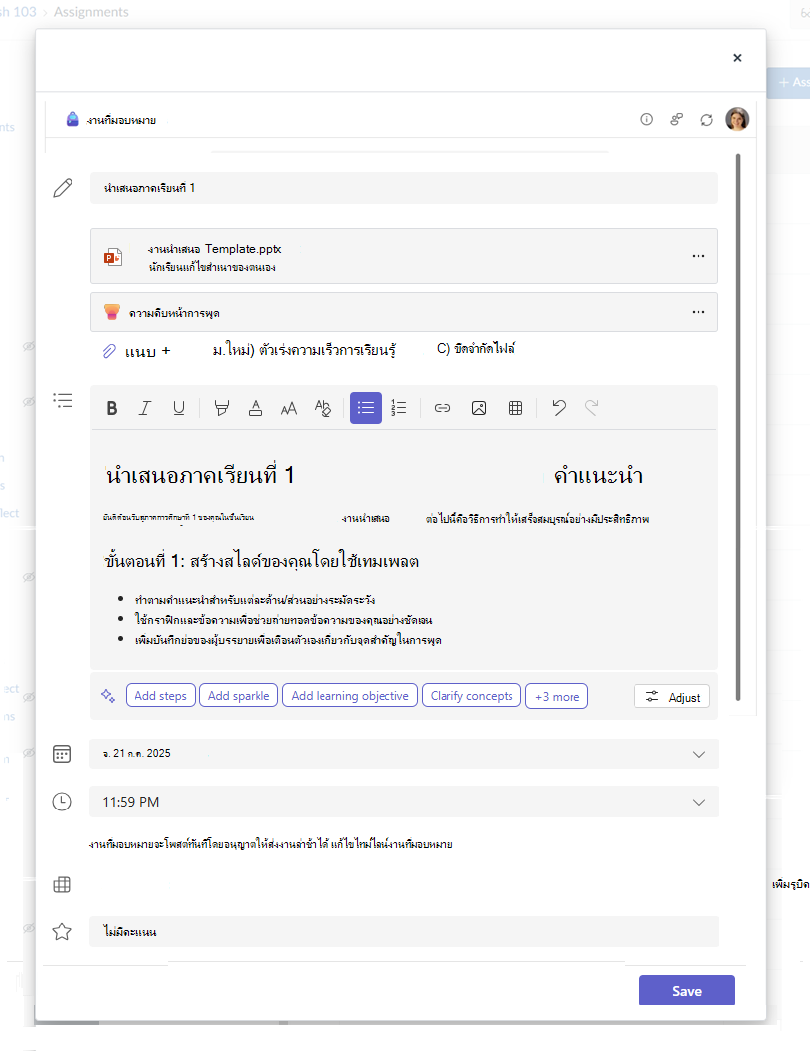This screenshot has width=810, height=1051.
Task: Insert an image
Action: click(479, 408)
